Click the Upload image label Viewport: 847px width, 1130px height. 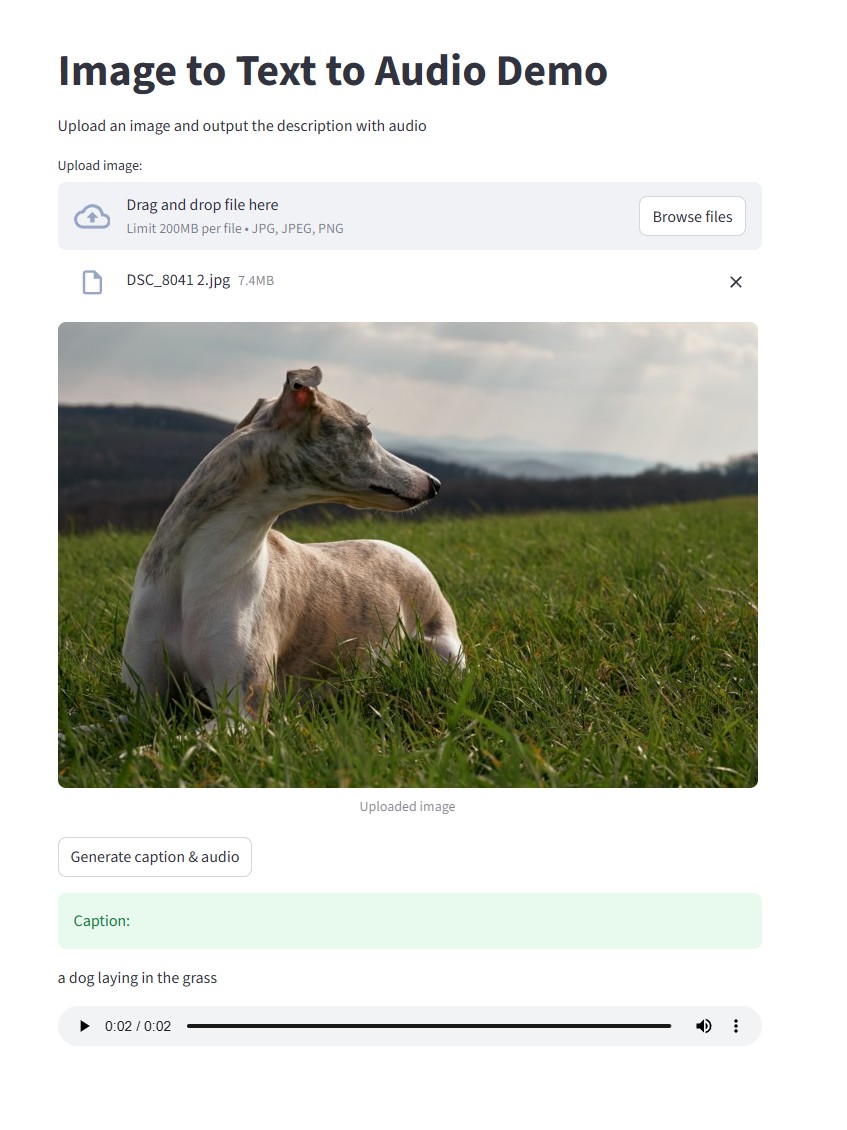pos(100,166)
